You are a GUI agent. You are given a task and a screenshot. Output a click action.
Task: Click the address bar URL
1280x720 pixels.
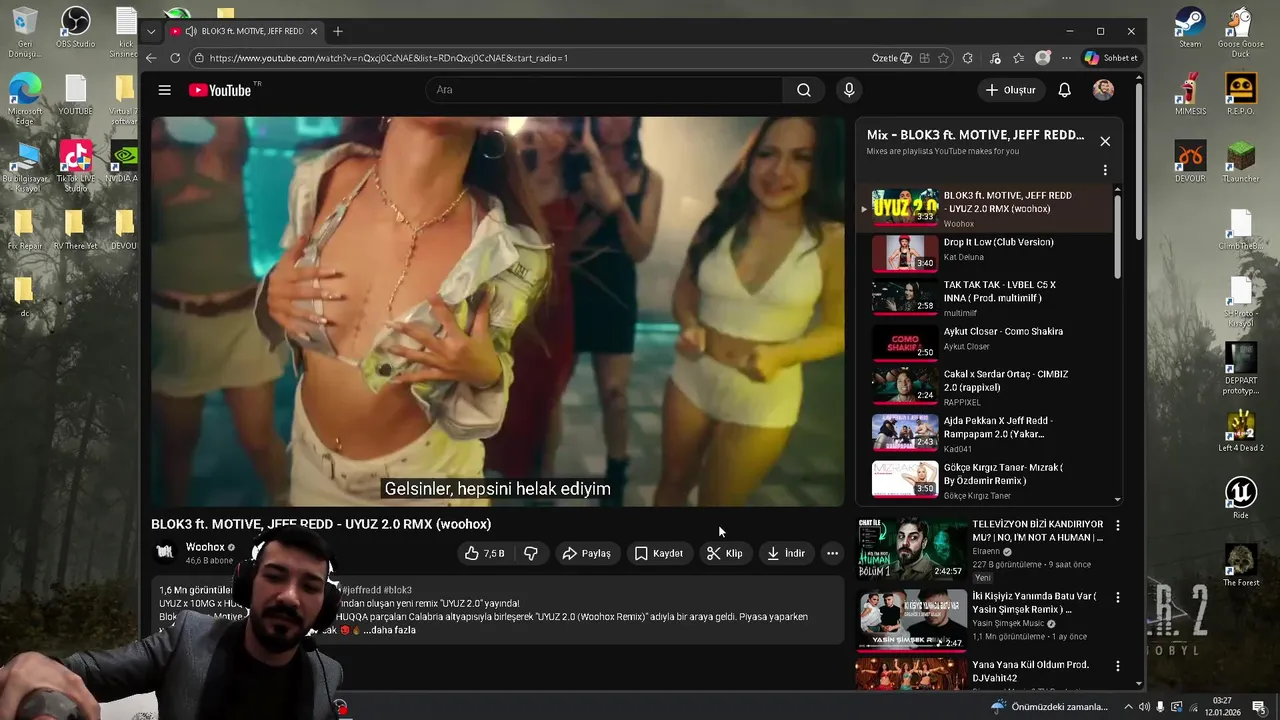click(389, 58)
